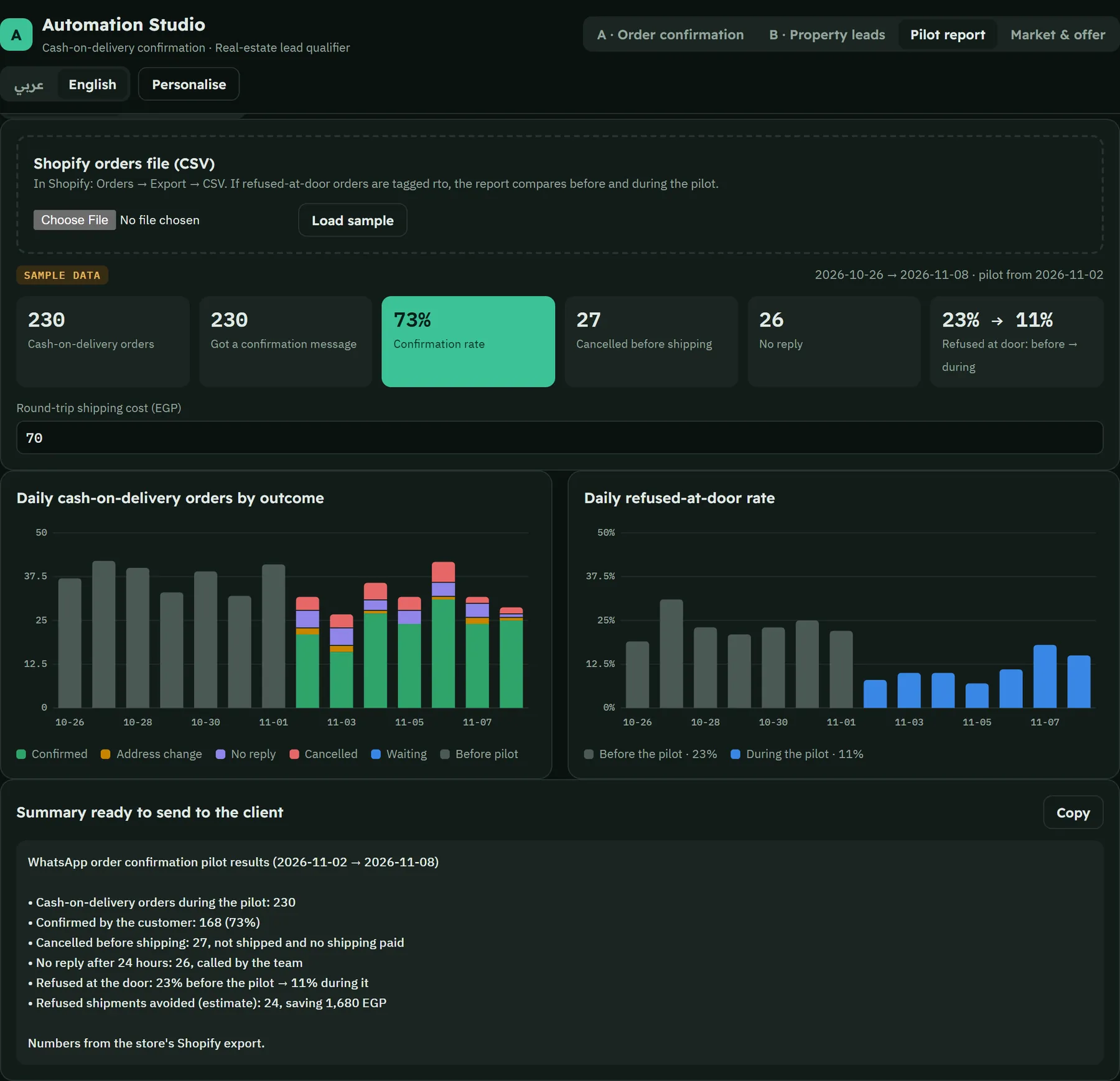1120x1081 pixels.
Task: Open the A · Order confirmation tab
Action: click(670, 35)
